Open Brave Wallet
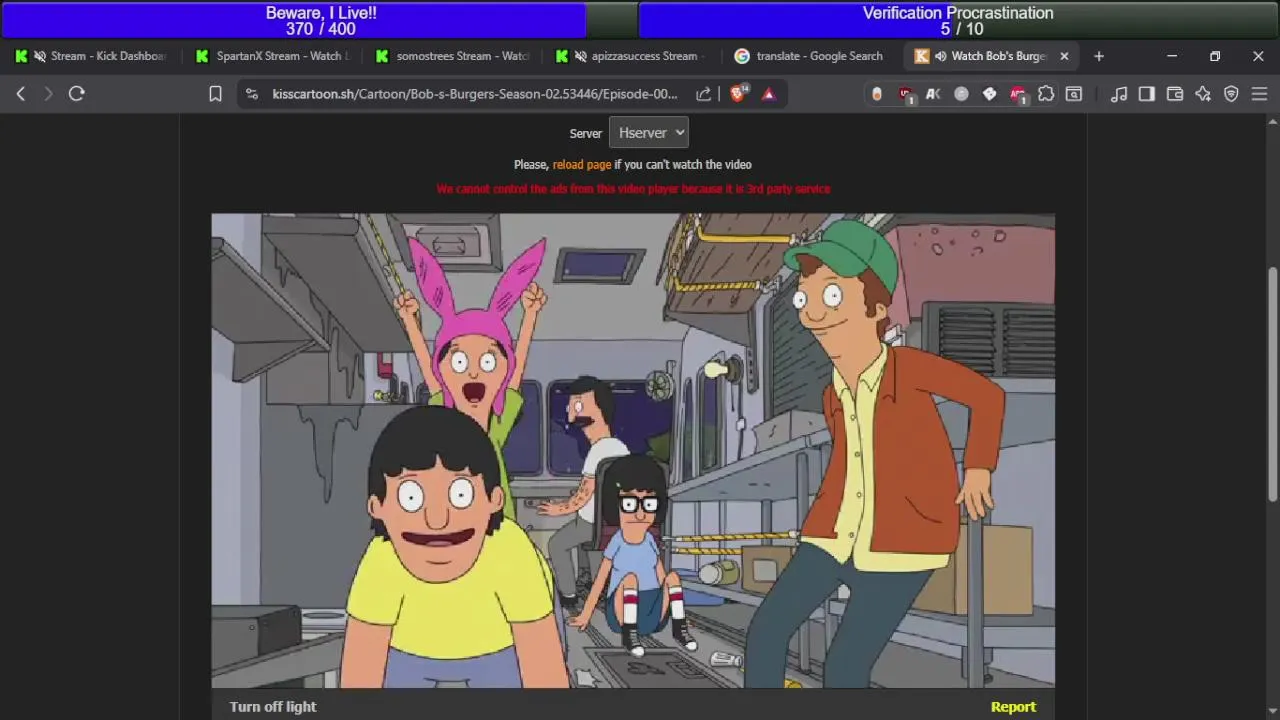The height and width of the screenshot is (720, 1280). pyautogui.click(x=1175, y=93)
